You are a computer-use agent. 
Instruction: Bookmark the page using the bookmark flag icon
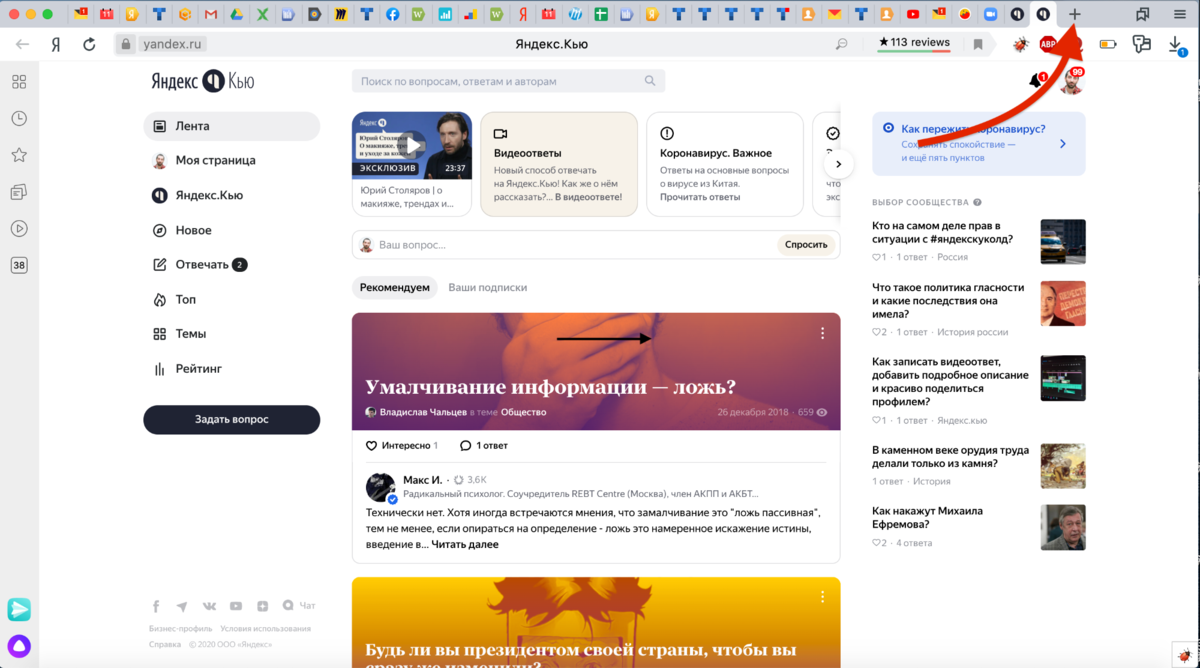(978, 44)
